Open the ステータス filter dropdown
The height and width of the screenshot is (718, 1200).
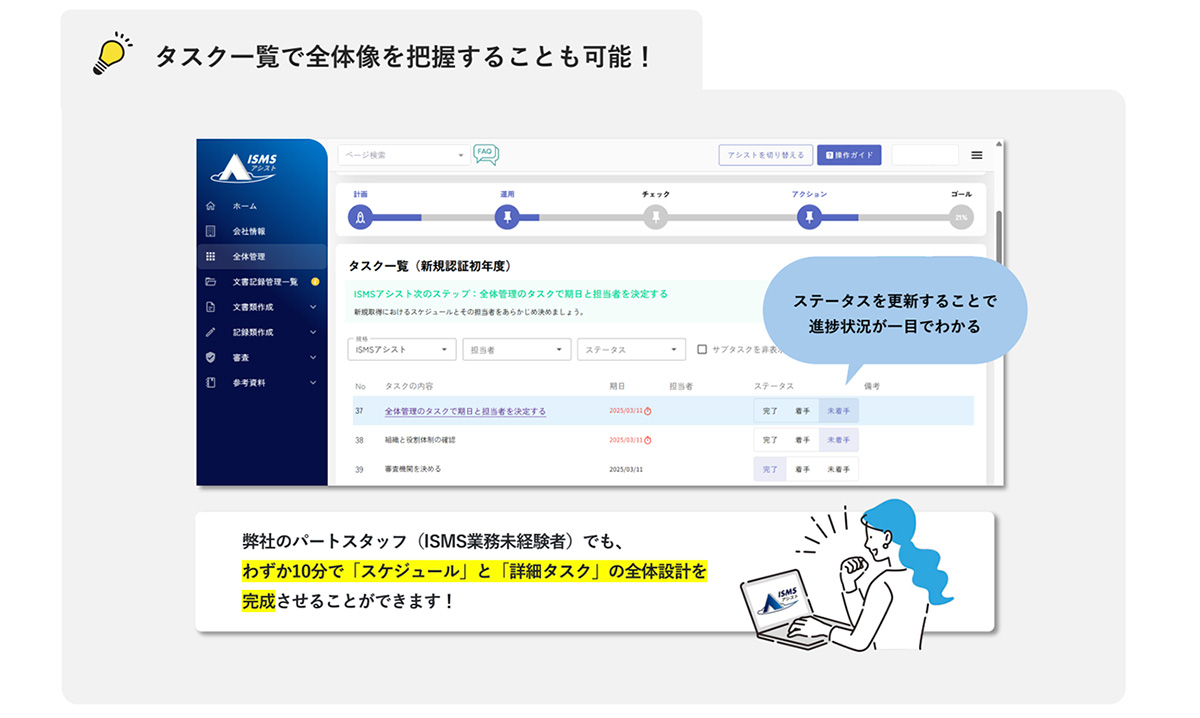point(632,349)
